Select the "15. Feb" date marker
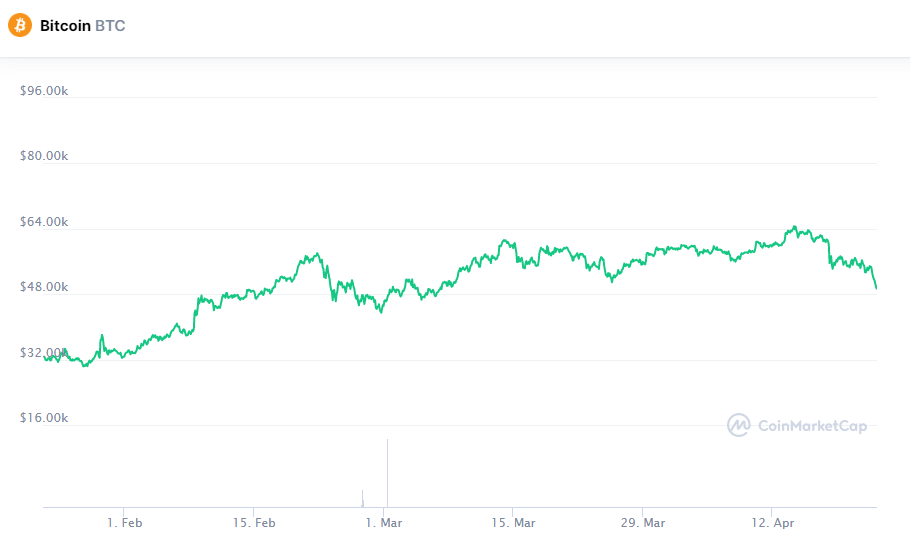 tap(254, 523)
